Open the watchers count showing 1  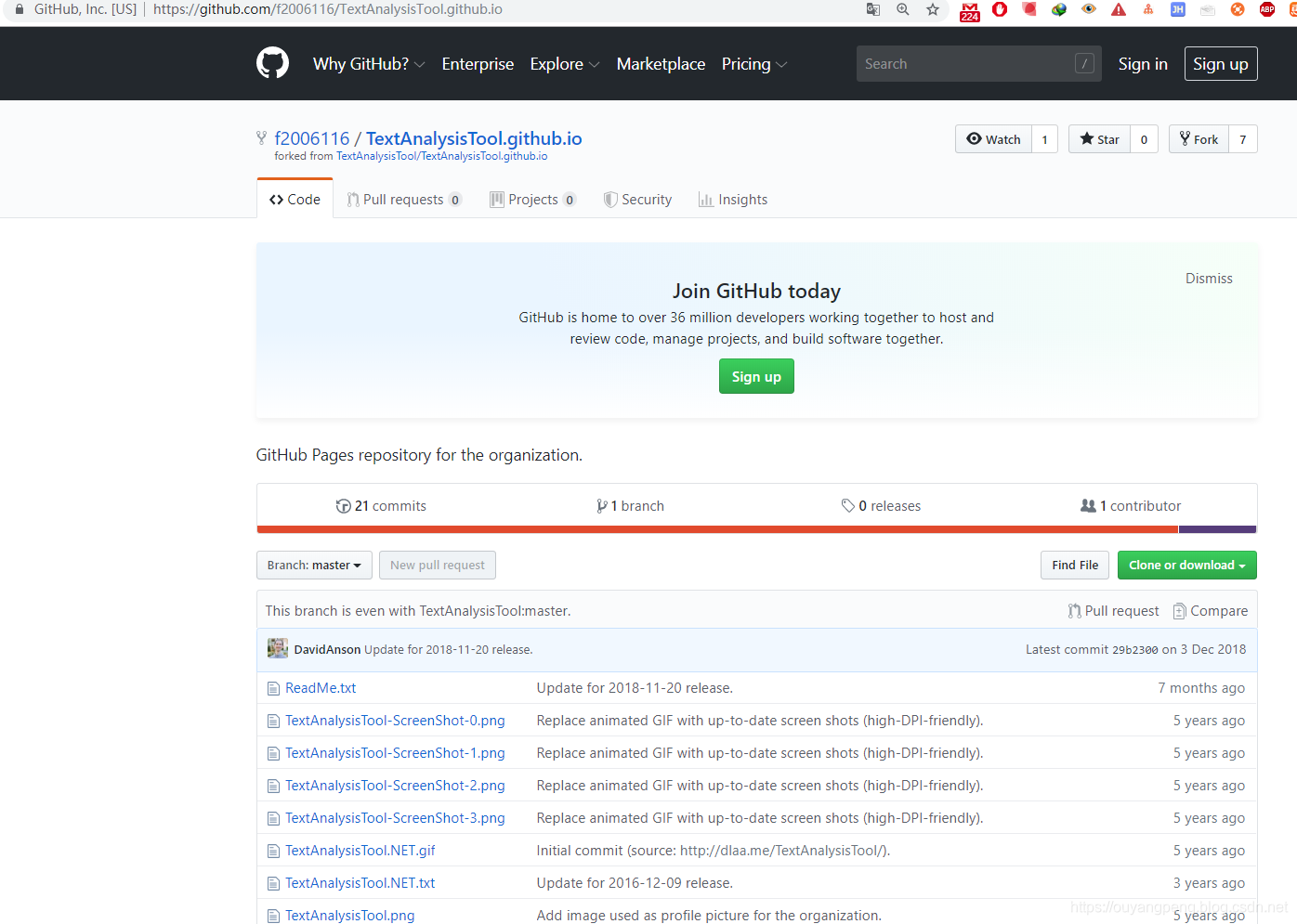point(1044,139)
